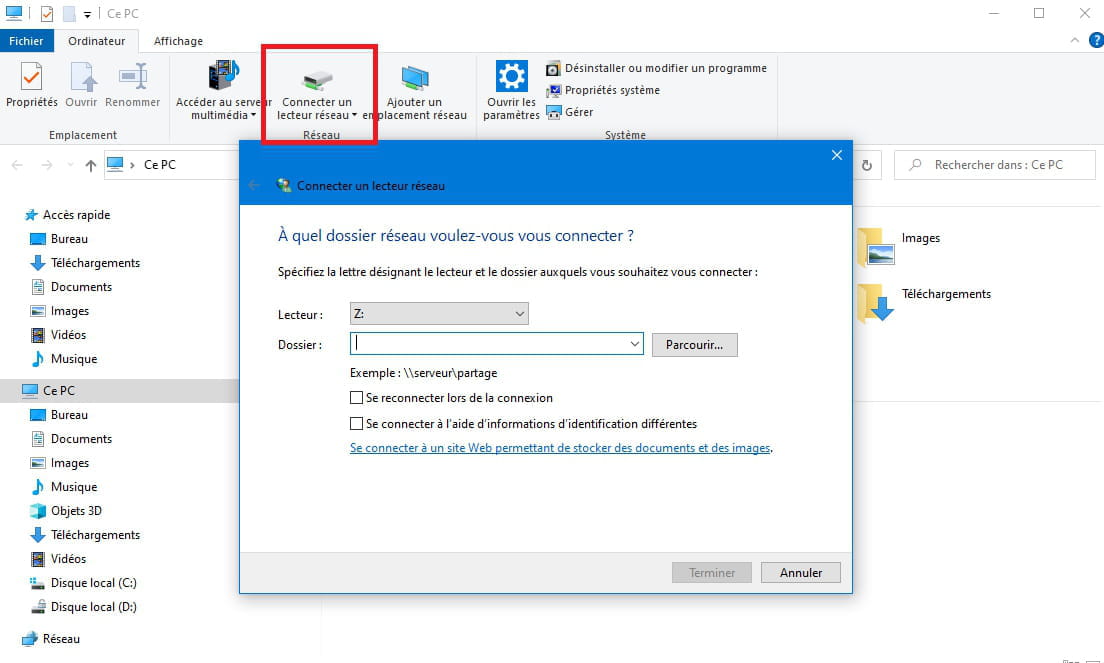
Task: Open the Quick Access Toolbar customize arrow
Action: pos(87,14)
